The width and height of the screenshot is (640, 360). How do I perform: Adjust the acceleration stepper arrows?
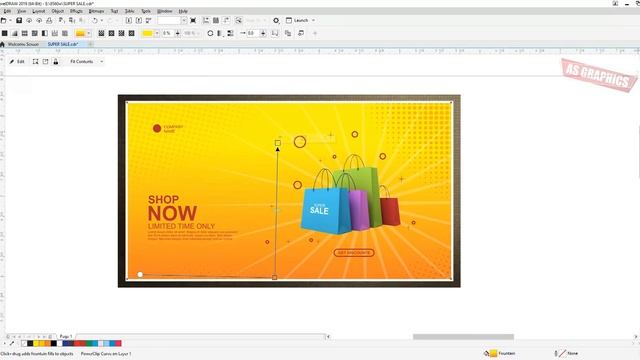(263, 33)
